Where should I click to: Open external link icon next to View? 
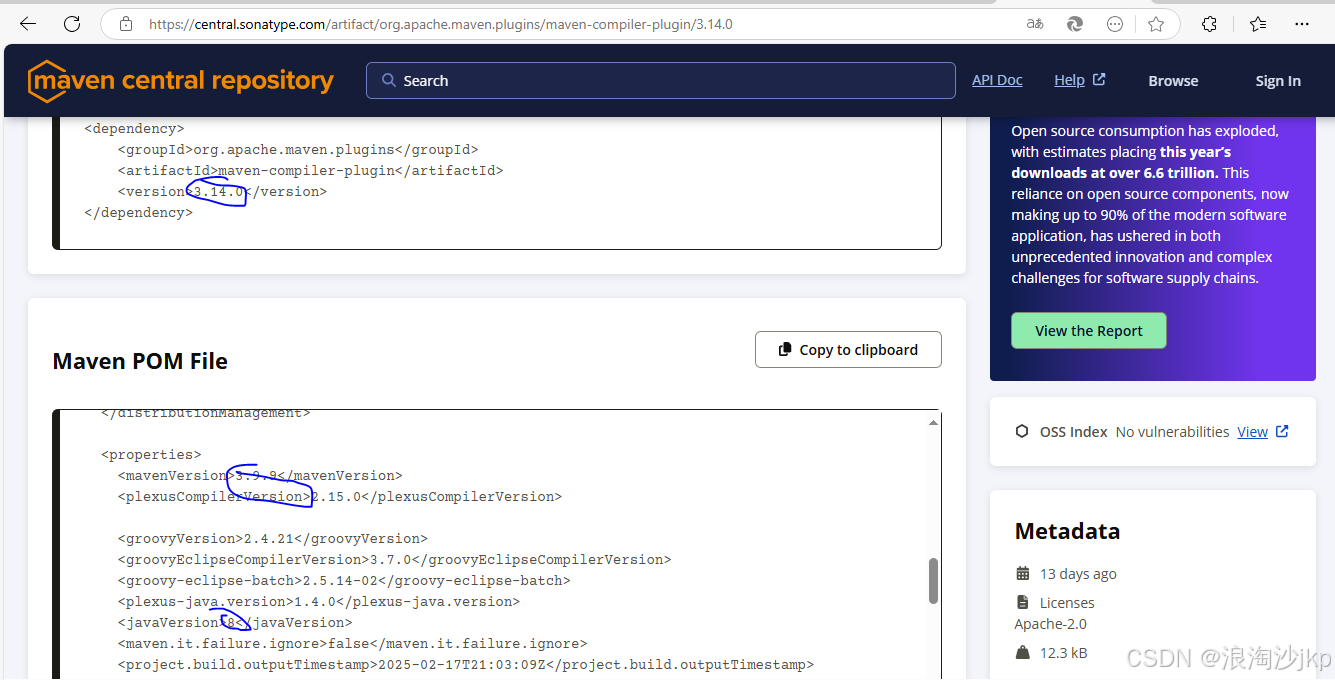(x=1282, y=432)
